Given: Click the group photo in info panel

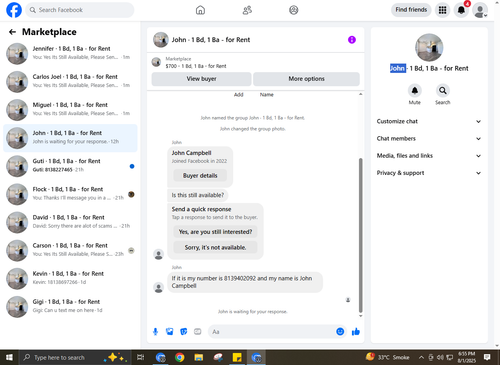Looking at the screenshot, I should tap(429, 47).
